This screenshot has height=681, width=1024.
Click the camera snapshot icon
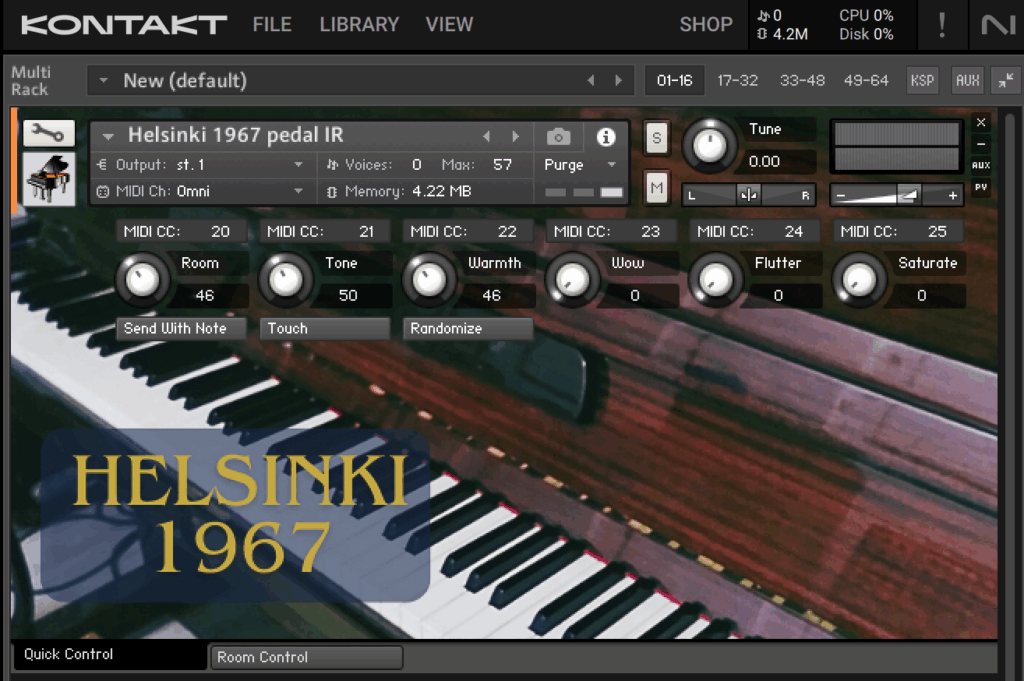coord(559,137)
